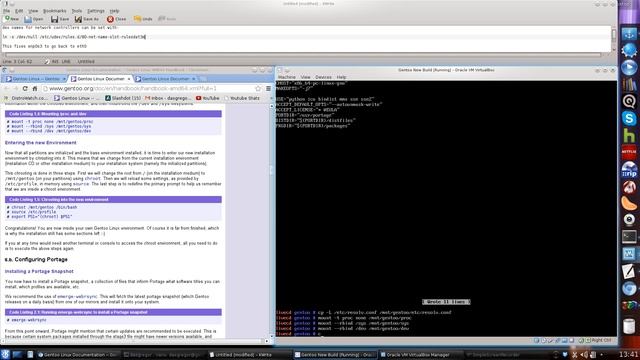The image size is (640, 360).
Task: Reload the Gentoo handbook page
Action: pos(25,89)
